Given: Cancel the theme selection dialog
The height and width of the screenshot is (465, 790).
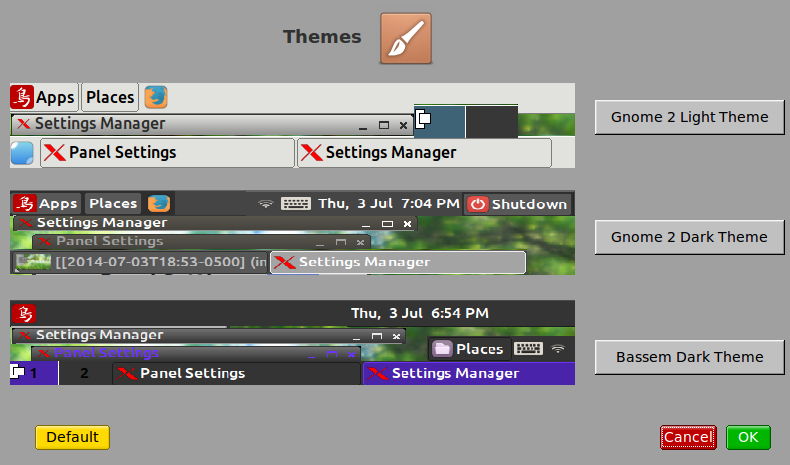Looking at the screenshot, I should pyautogui.click(x=688, y=437).
